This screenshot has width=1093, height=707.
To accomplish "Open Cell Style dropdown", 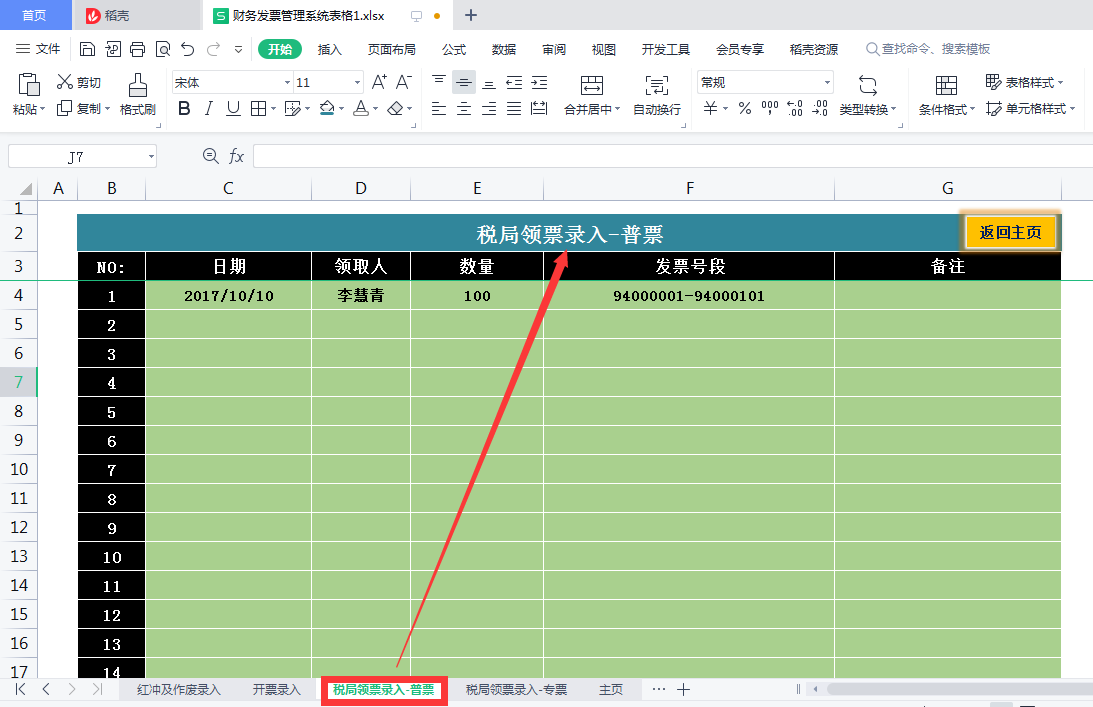I will (1030, 109).
